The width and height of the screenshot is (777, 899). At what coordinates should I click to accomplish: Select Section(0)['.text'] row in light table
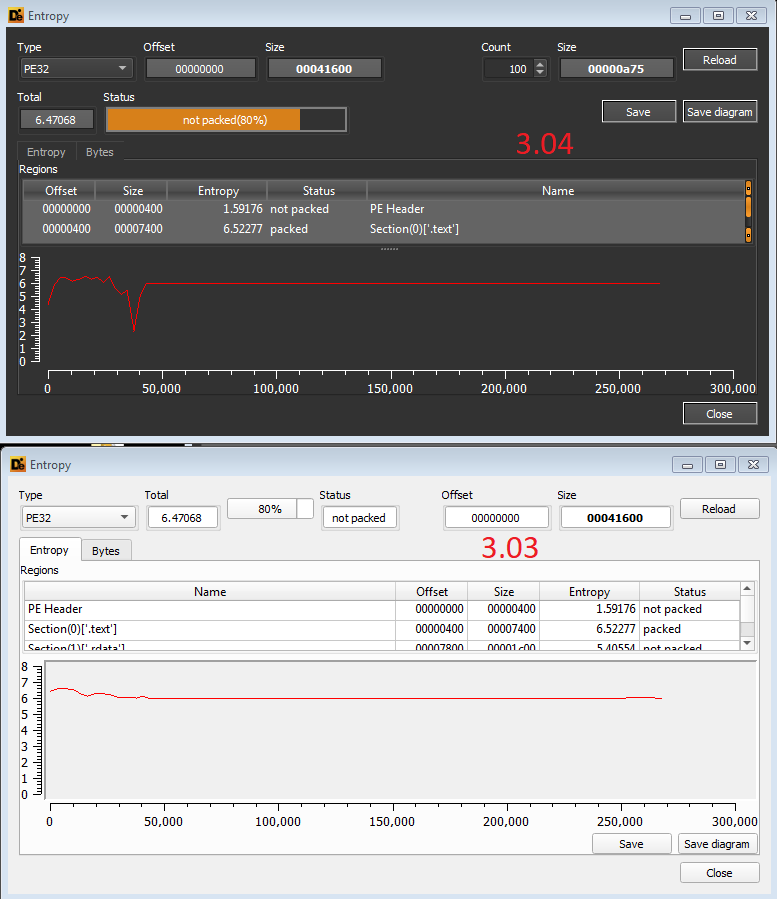point(381,629)
